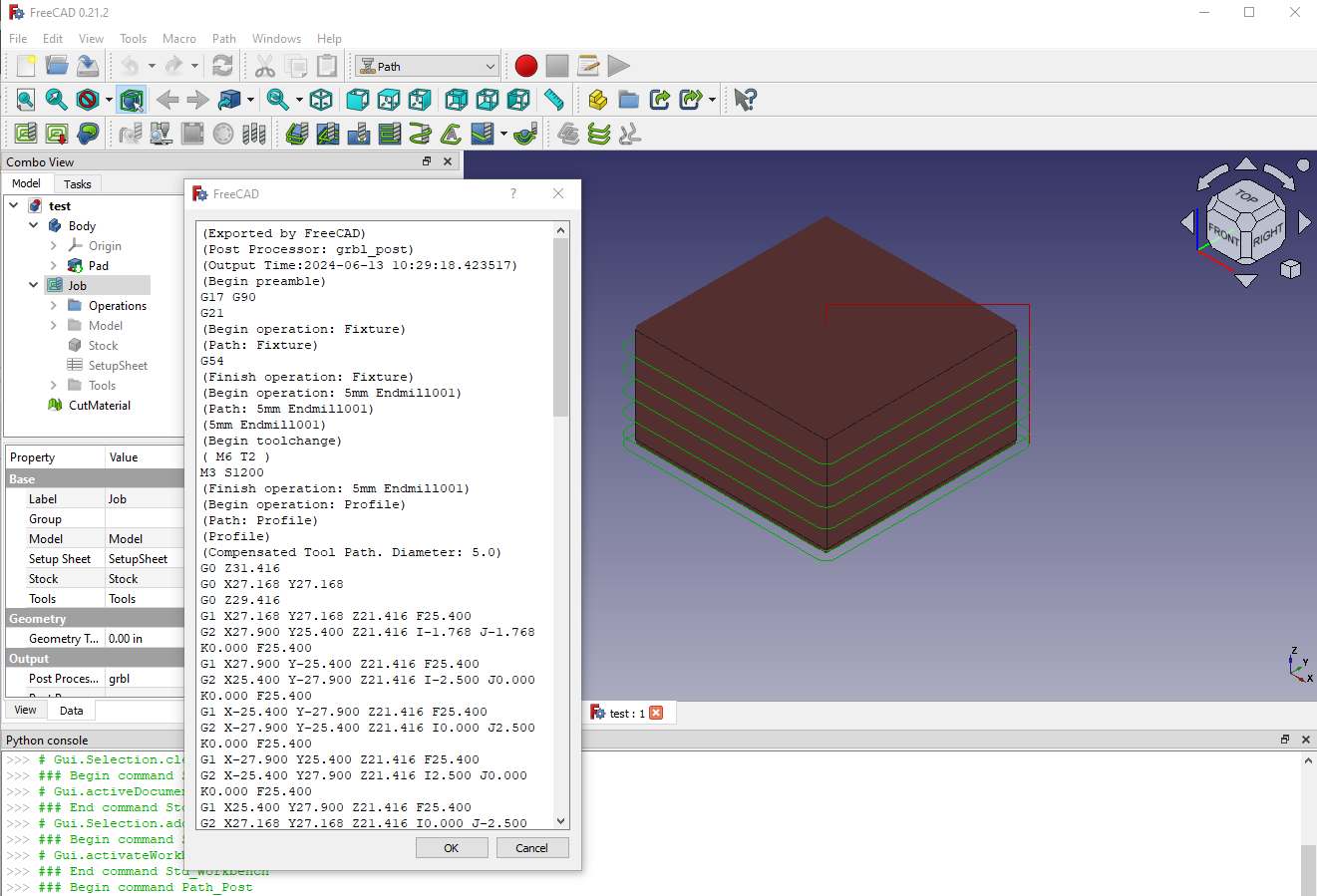
Task: Expand the Origin tree node
Action: coord(54,245)
